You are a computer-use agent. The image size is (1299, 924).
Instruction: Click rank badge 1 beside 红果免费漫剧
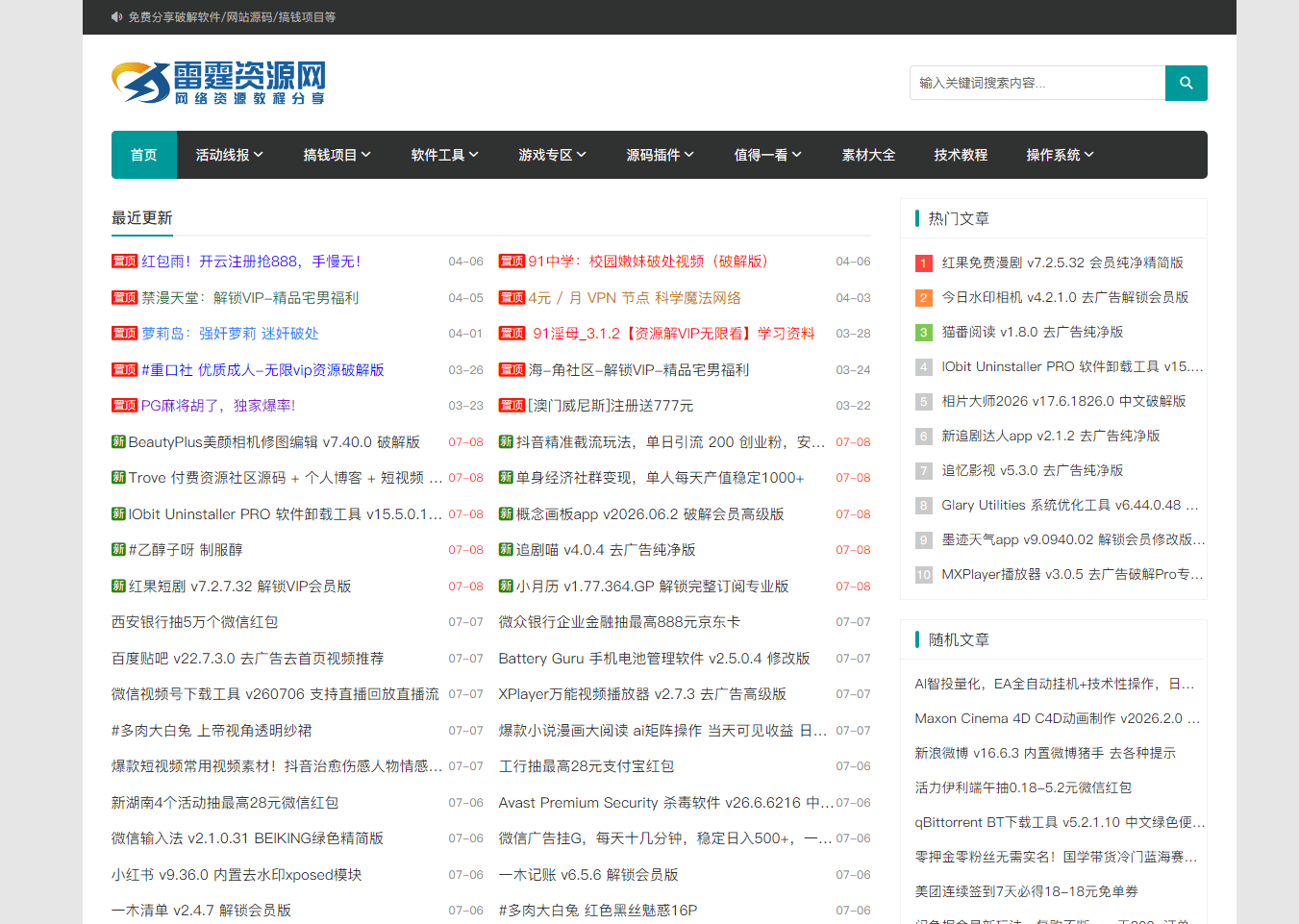point(923,263)
